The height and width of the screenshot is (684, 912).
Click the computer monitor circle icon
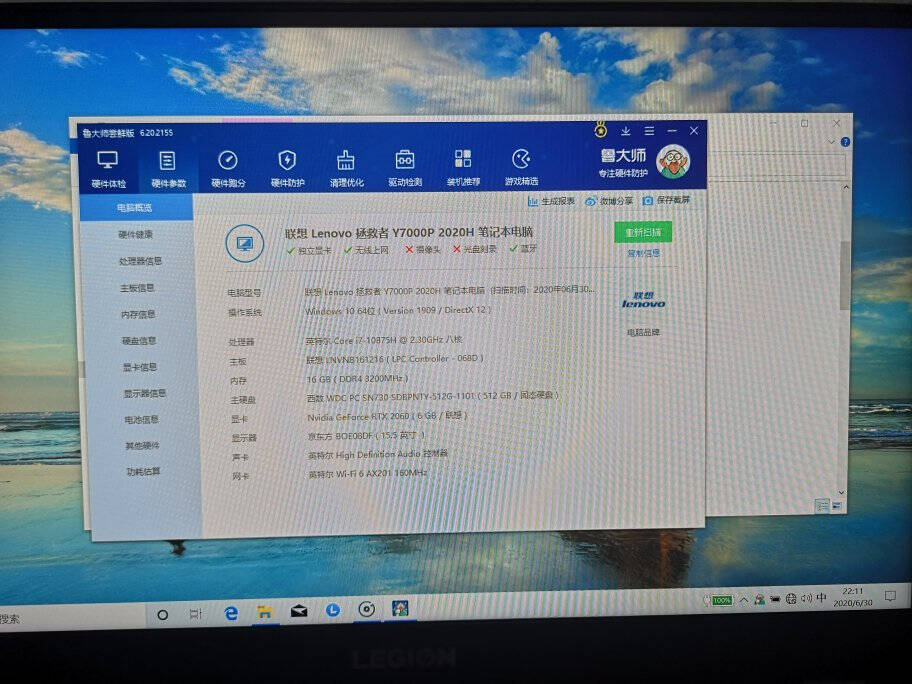245,243
